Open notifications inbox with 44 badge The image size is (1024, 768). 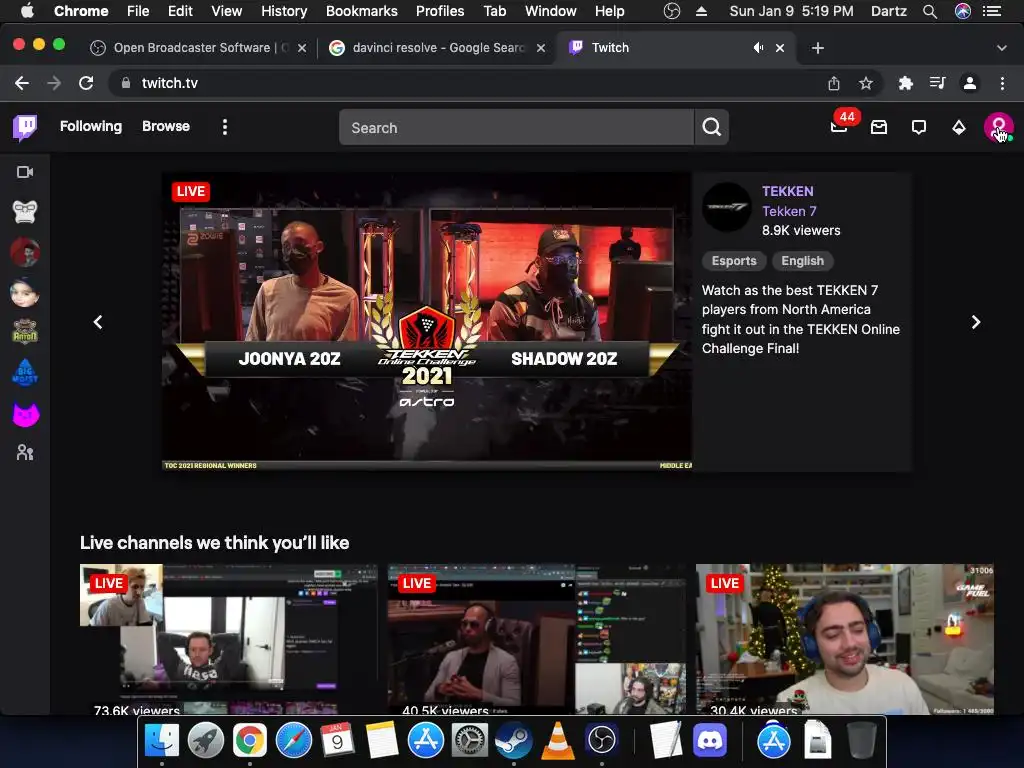coord(839,126)
